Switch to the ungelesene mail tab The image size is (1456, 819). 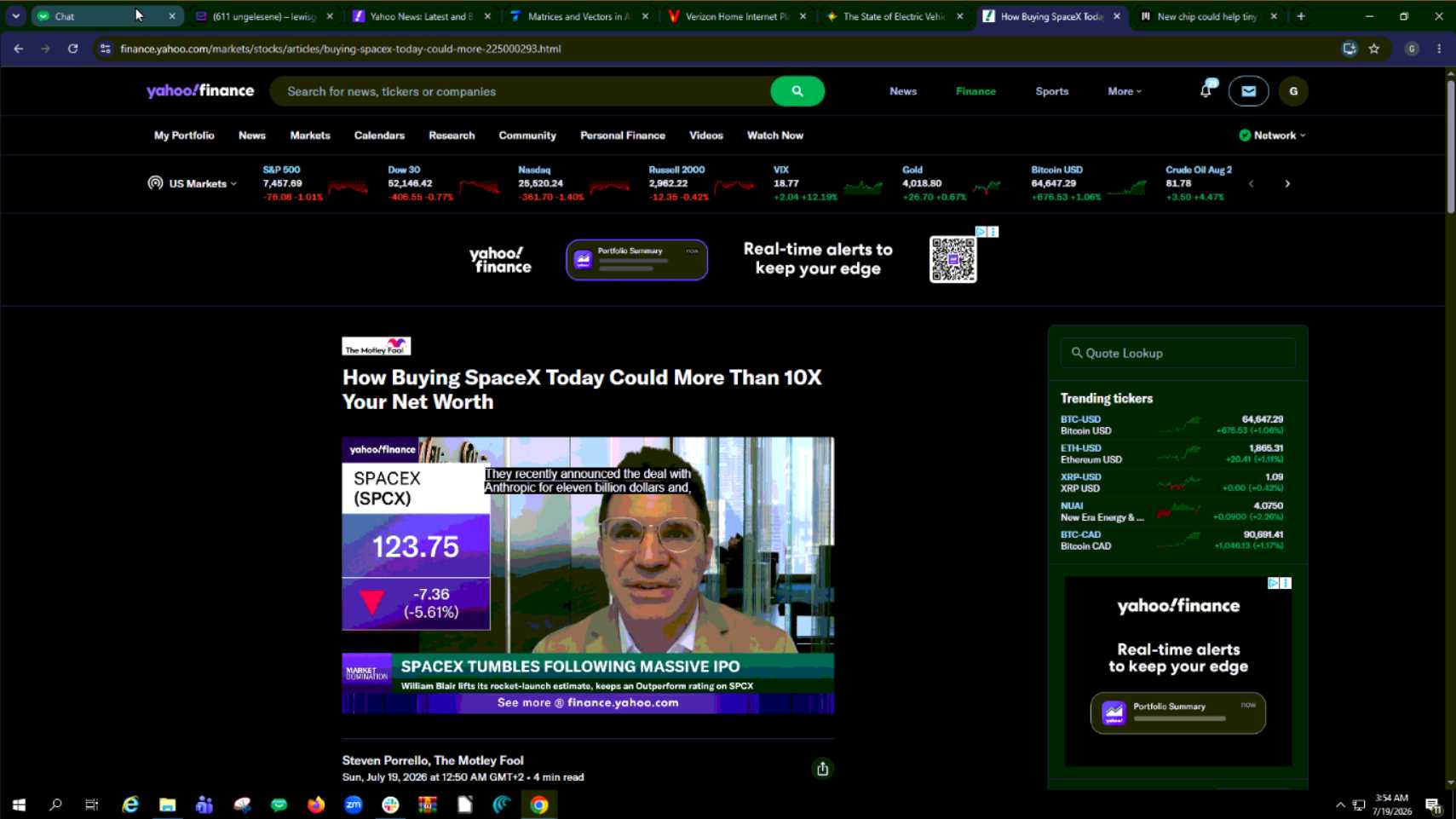(264, 16)
